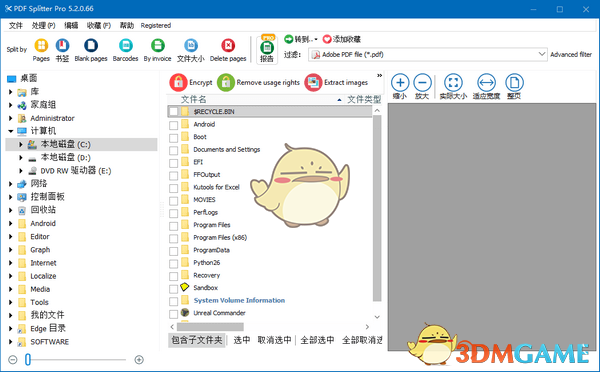
Task: Select By invoice split icon
Action: 157,46
